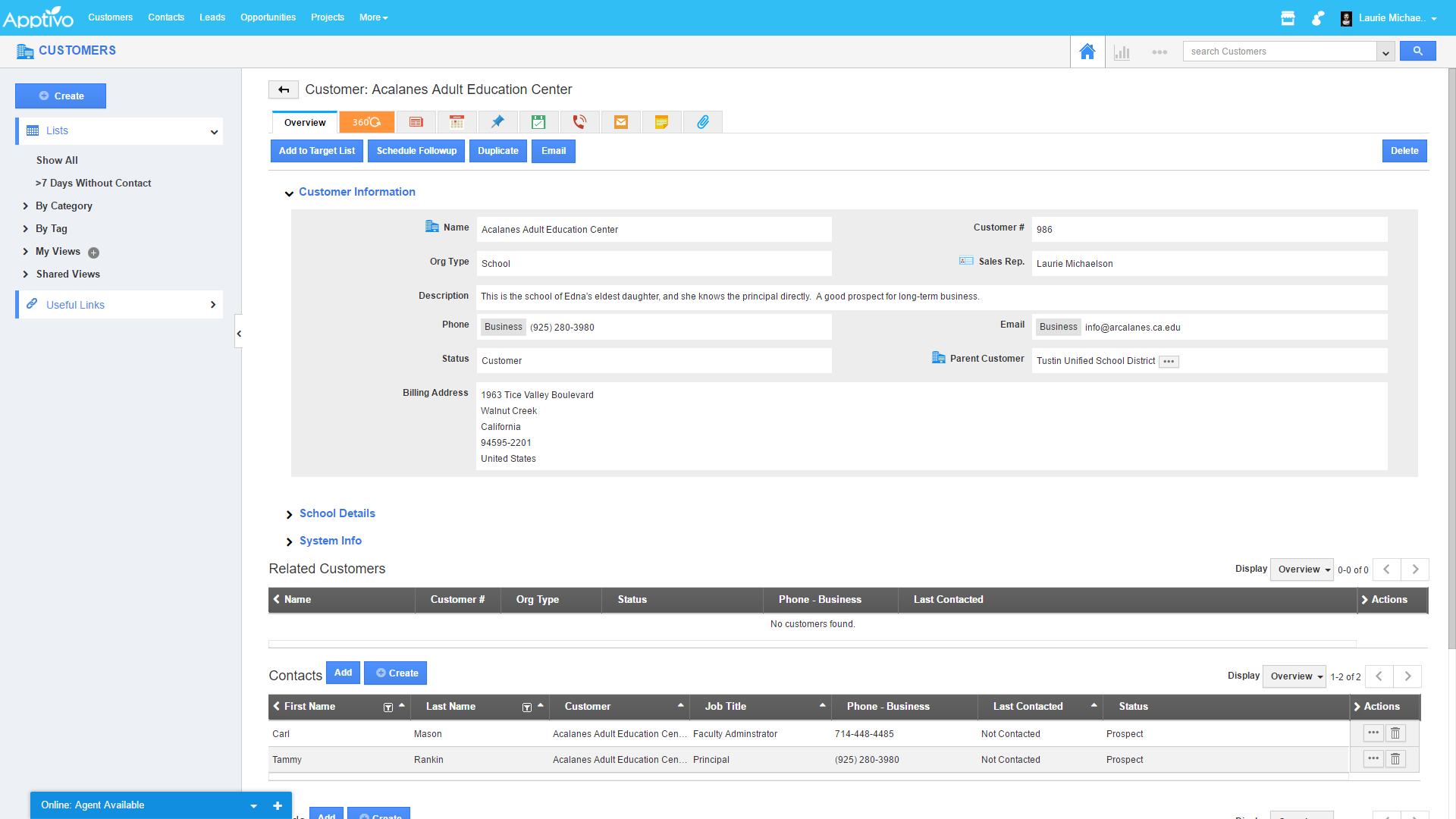
Task: Open Projects in top menu
Action: pos(328,17)
